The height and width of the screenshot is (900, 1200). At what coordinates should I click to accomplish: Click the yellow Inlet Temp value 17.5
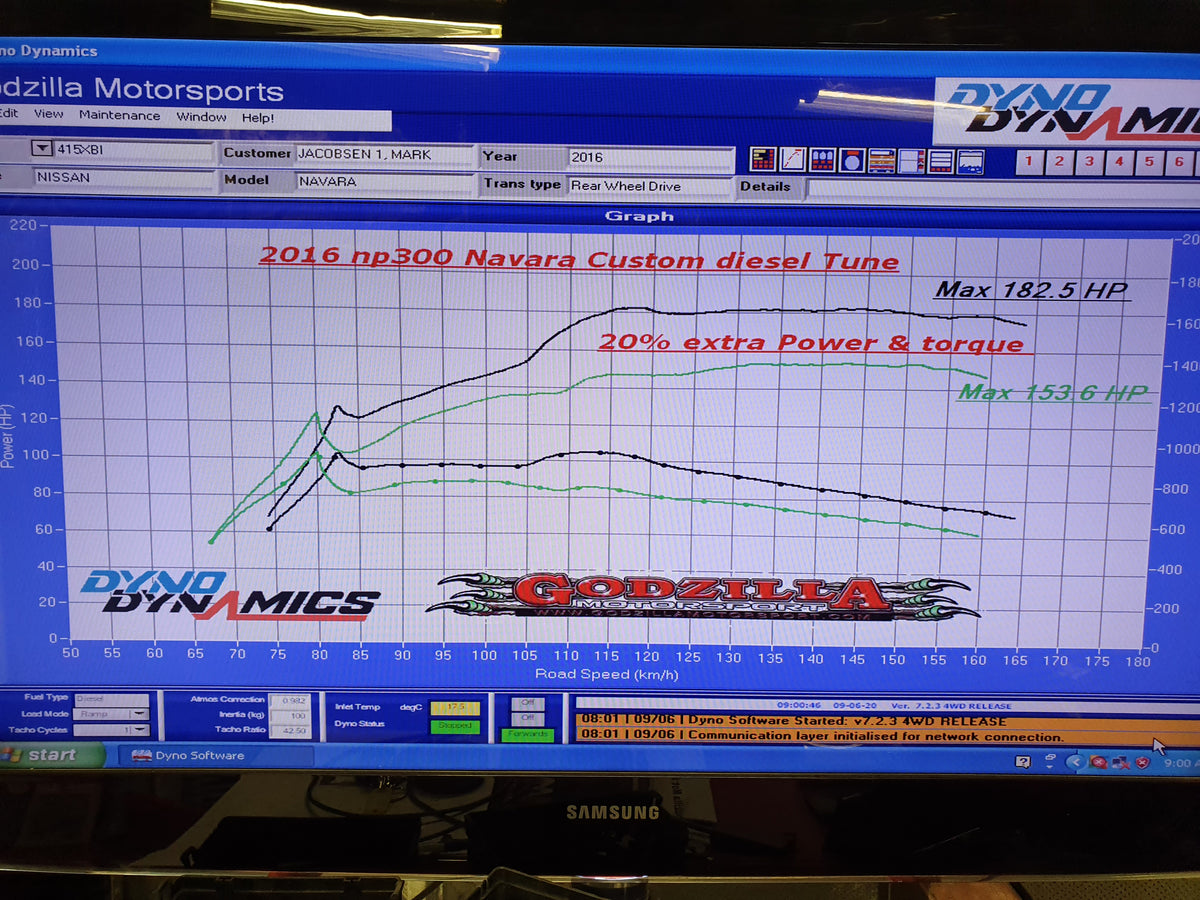coord(455,707)
